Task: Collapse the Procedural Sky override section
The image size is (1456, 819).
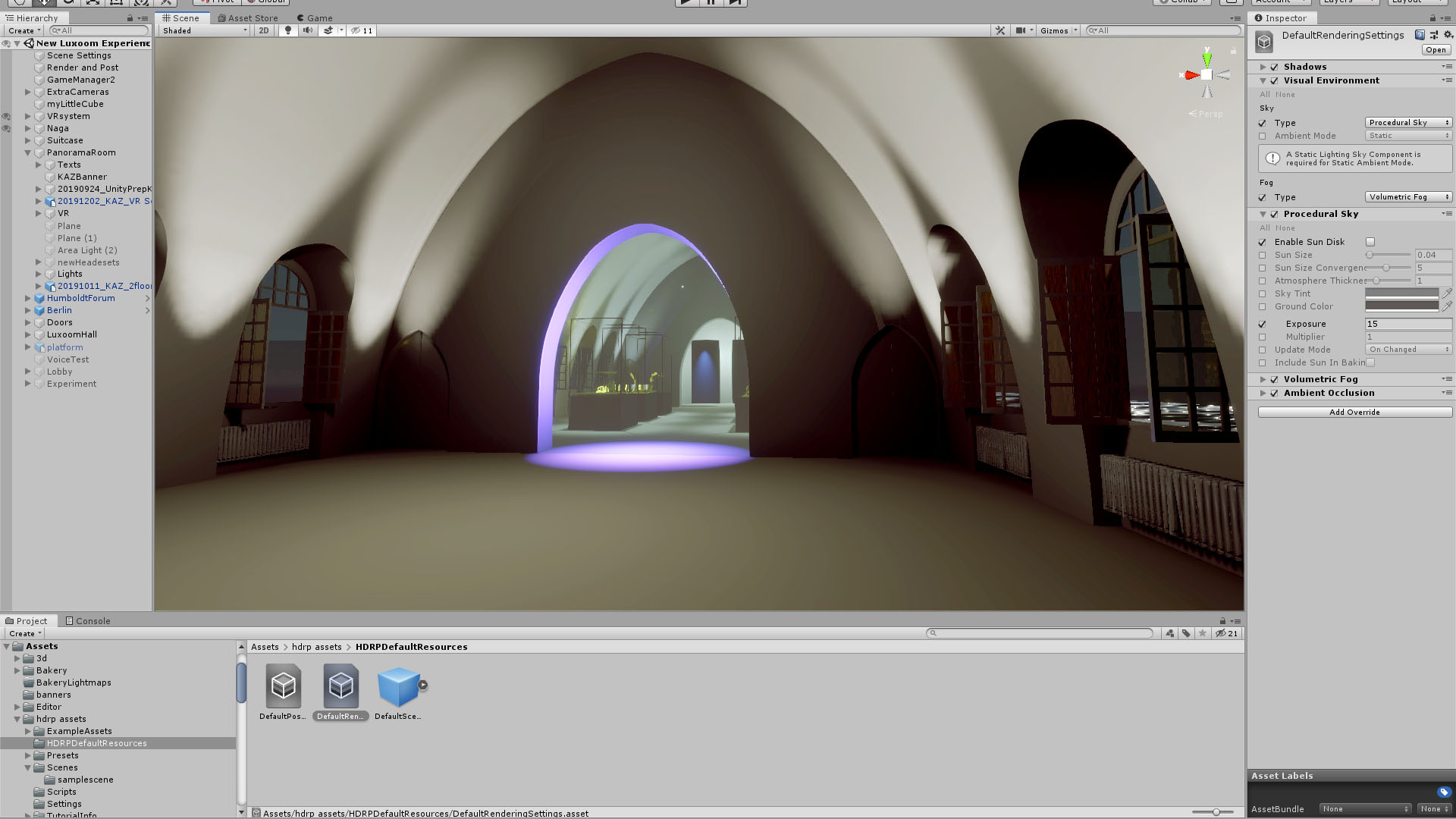Action: pyautogui.click(x=1263, y=214)
